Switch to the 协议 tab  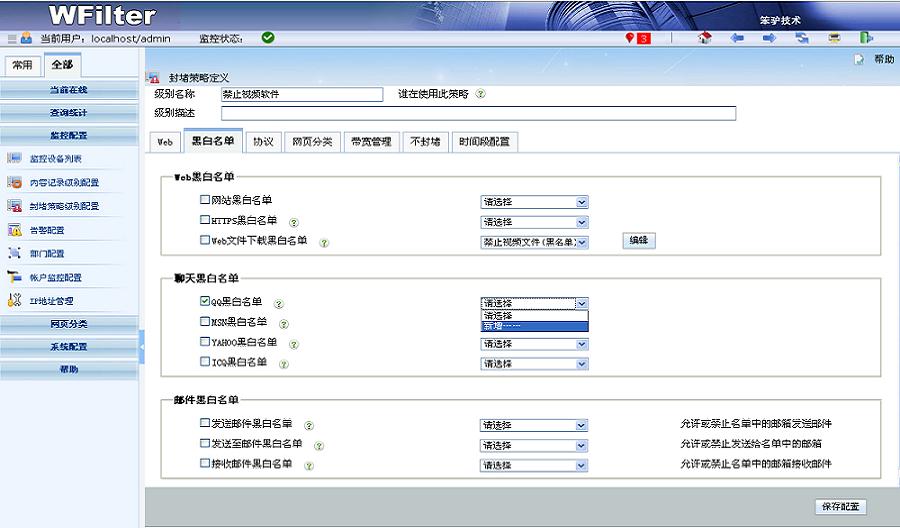tap(263, 142)
